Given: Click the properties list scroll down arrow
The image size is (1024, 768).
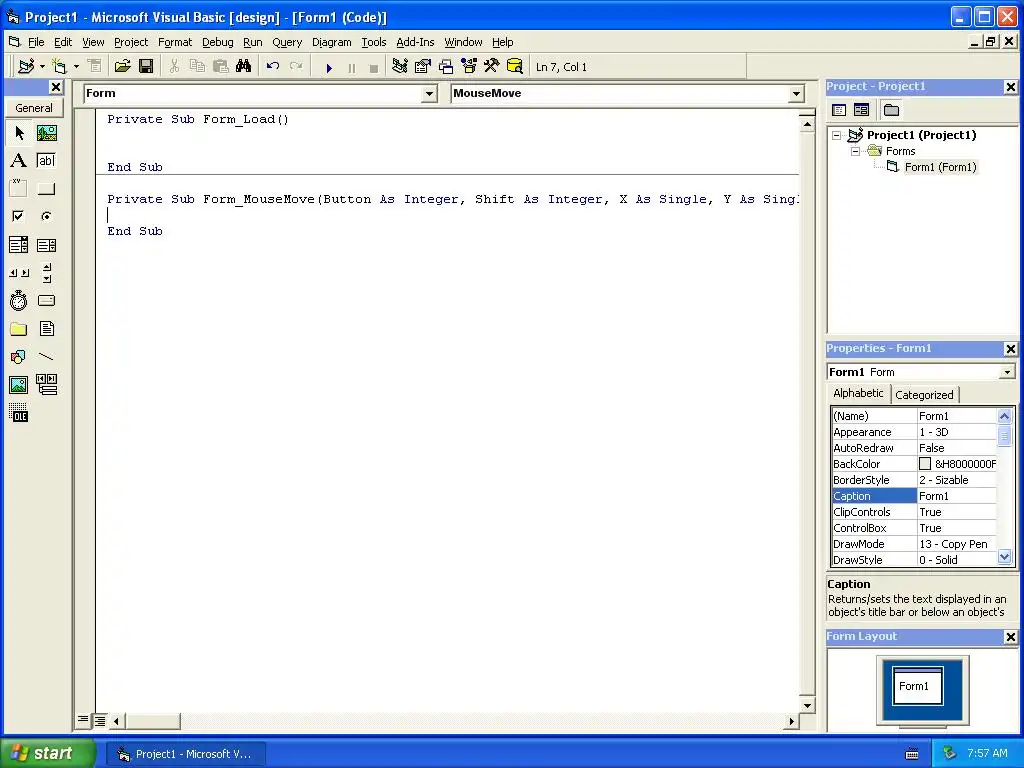Looking at the screenshot, I should pyautogui.click(x=1004, y=558).
